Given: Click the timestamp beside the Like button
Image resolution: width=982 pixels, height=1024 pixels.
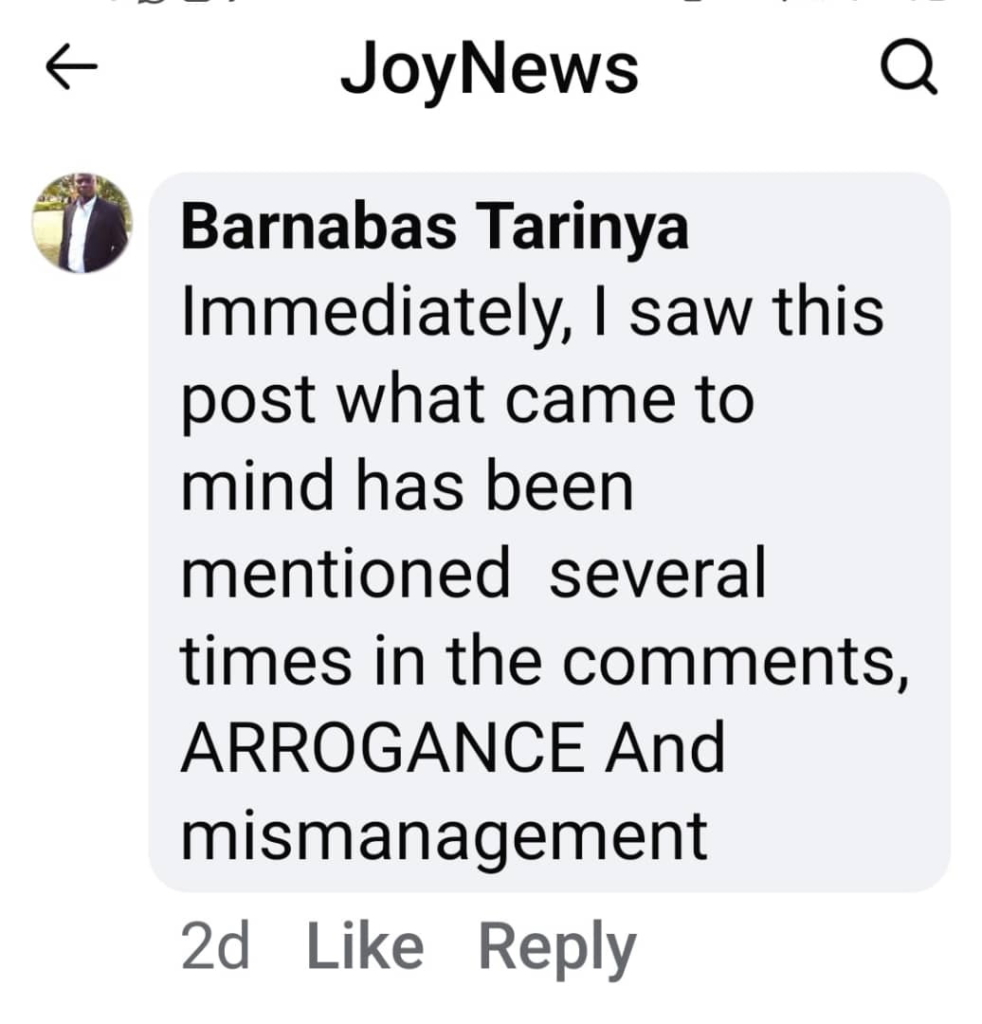Looking at the screenshot, I should 215,946.
